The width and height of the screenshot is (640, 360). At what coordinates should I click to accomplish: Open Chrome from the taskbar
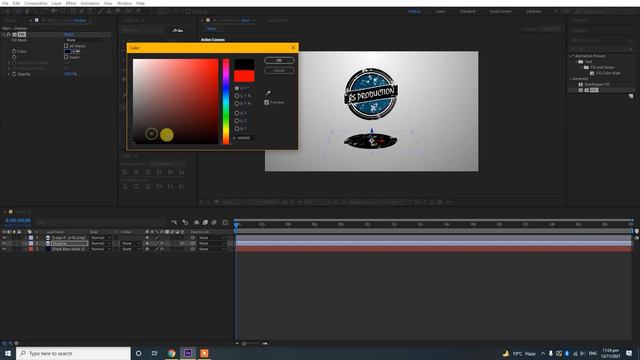coord(171,353)
